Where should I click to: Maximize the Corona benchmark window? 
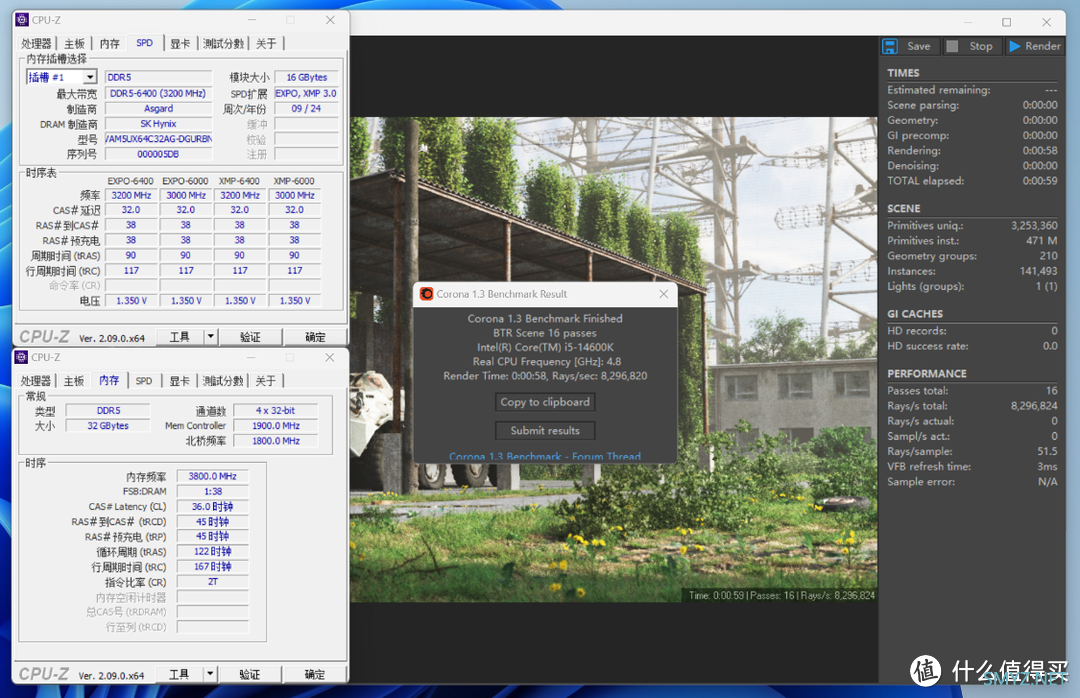coord(1006,22)
